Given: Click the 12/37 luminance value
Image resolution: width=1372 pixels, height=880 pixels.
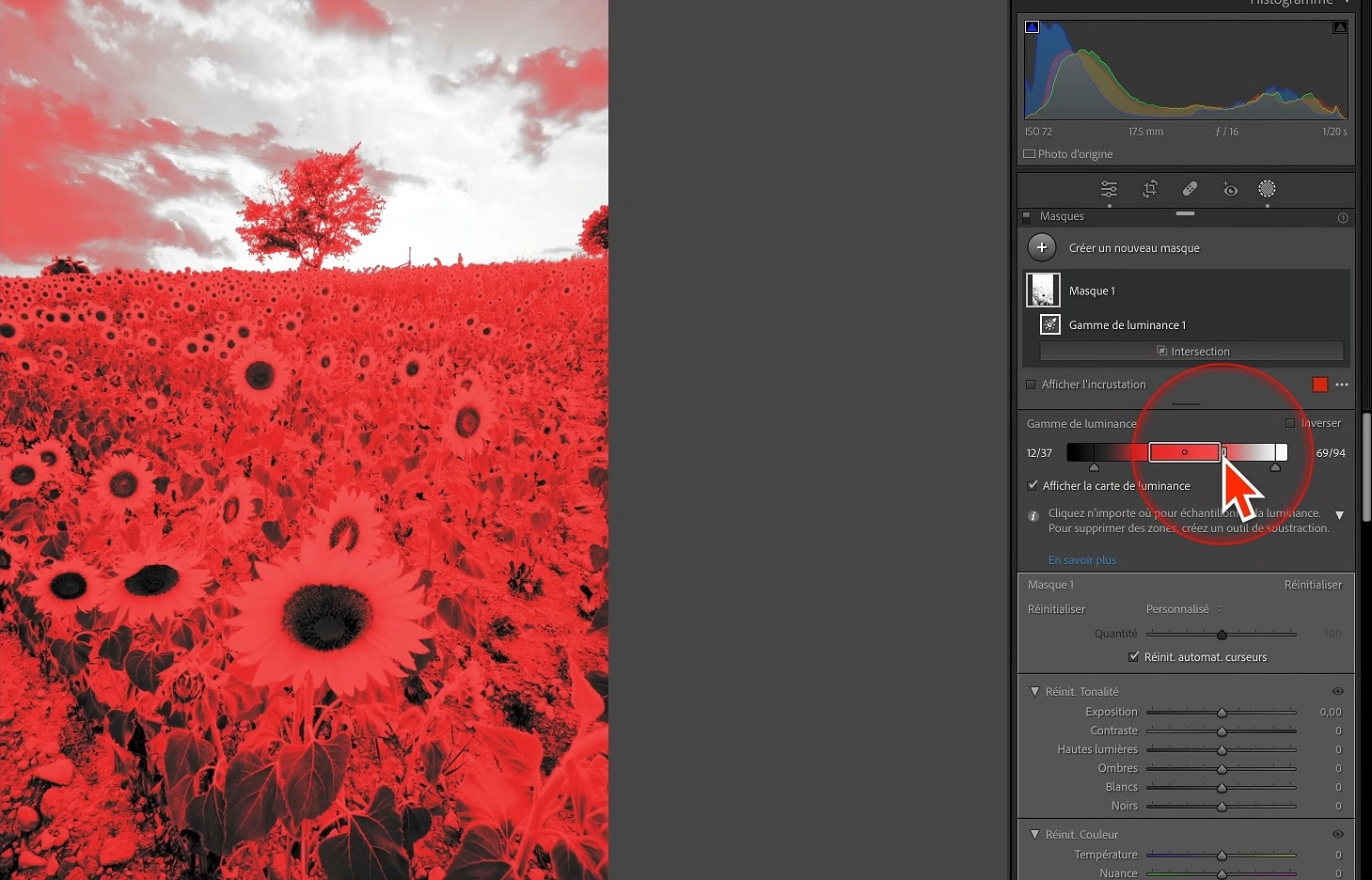Looking at the screenshot, I should click(x=1039, y=453).
